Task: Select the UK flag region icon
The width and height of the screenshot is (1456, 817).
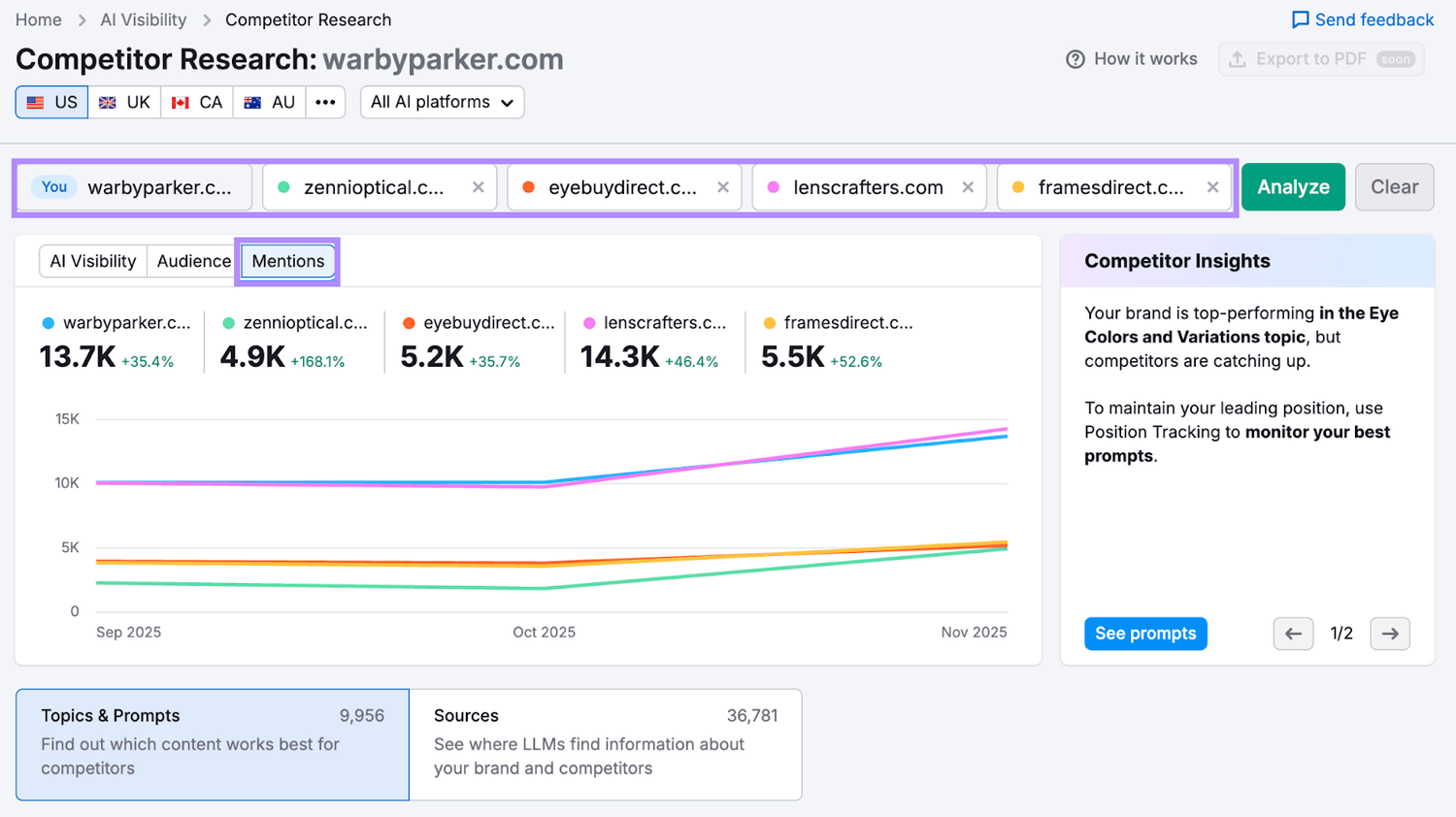Action: [x=107, y=102]
